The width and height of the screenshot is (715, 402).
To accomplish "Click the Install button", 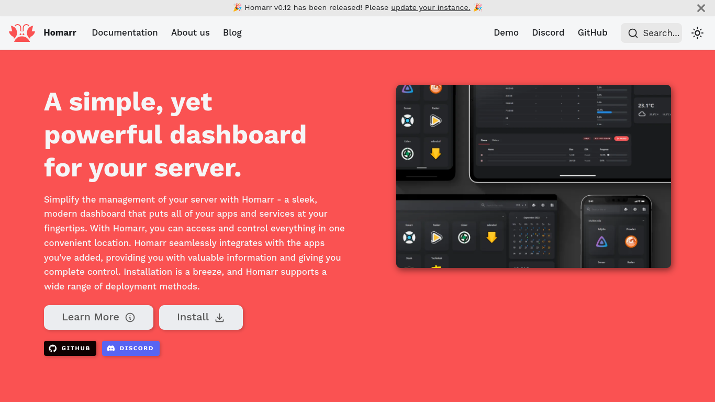I will click(x=201, y=317).
